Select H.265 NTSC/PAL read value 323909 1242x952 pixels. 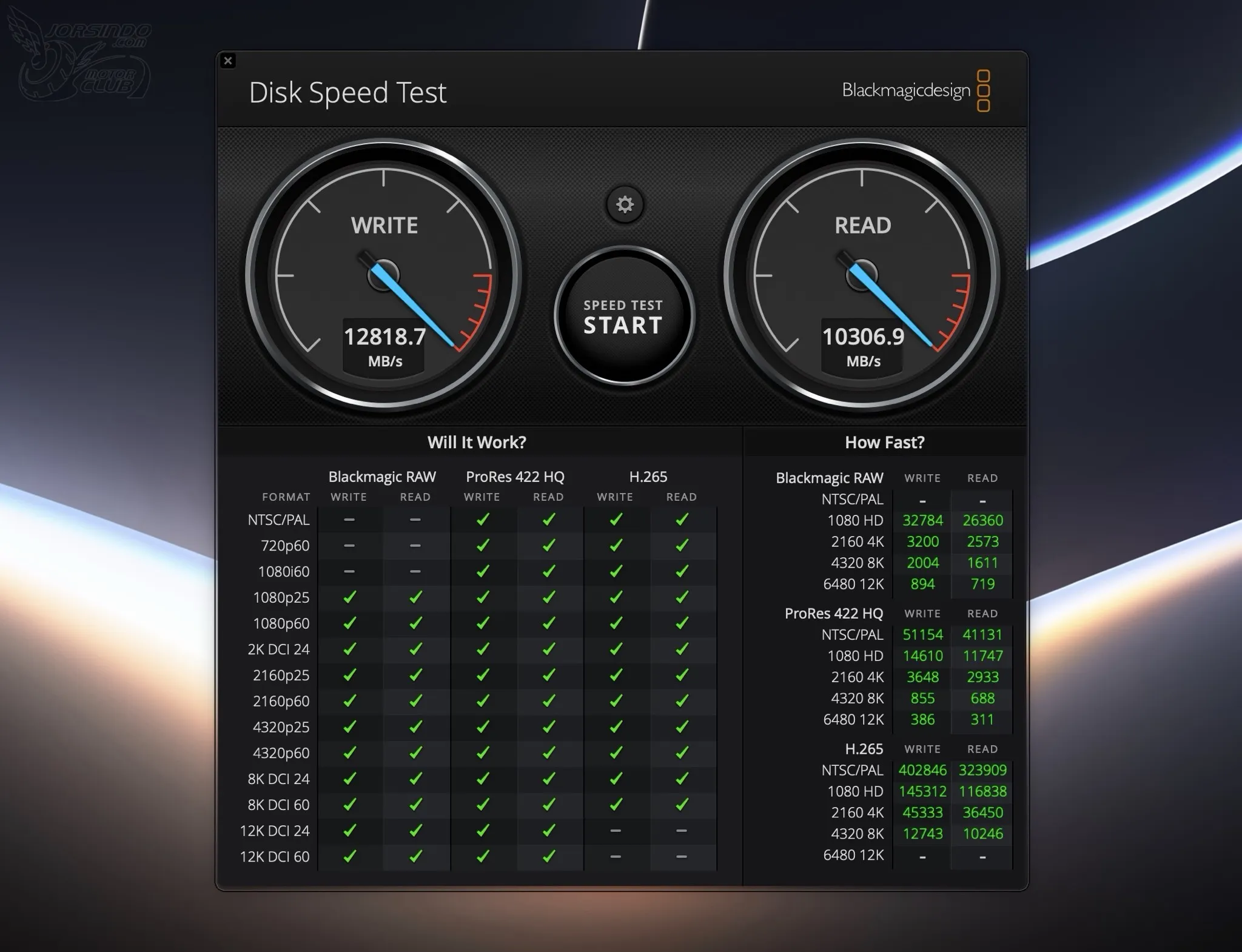click(982, 770)
